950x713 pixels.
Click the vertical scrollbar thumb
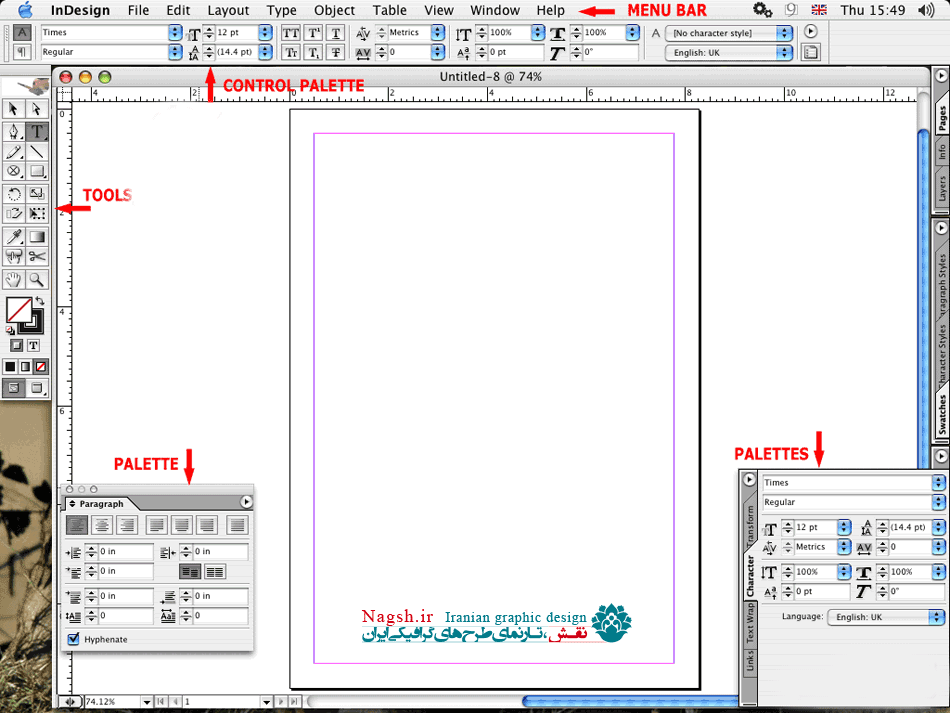click(923, 298)
